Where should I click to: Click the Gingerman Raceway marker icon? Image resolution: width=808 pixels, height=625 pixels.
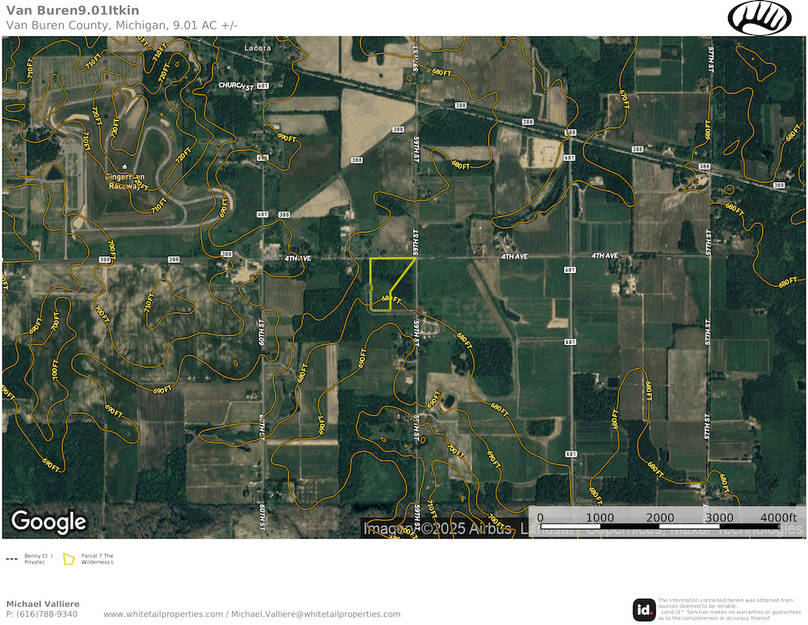click(124, 166)
